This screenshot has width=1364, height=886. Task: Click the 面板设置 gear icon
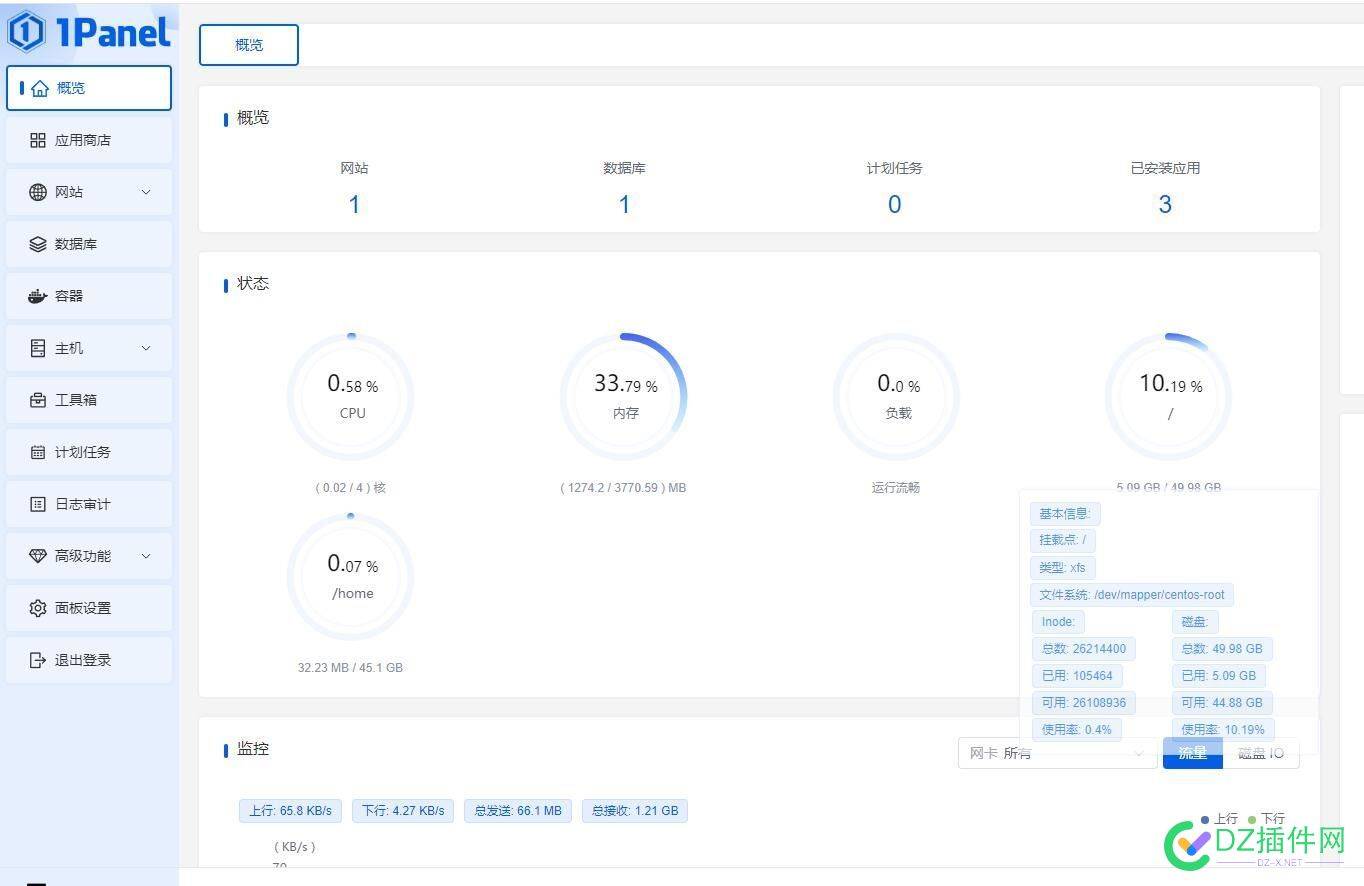[38, 608]
